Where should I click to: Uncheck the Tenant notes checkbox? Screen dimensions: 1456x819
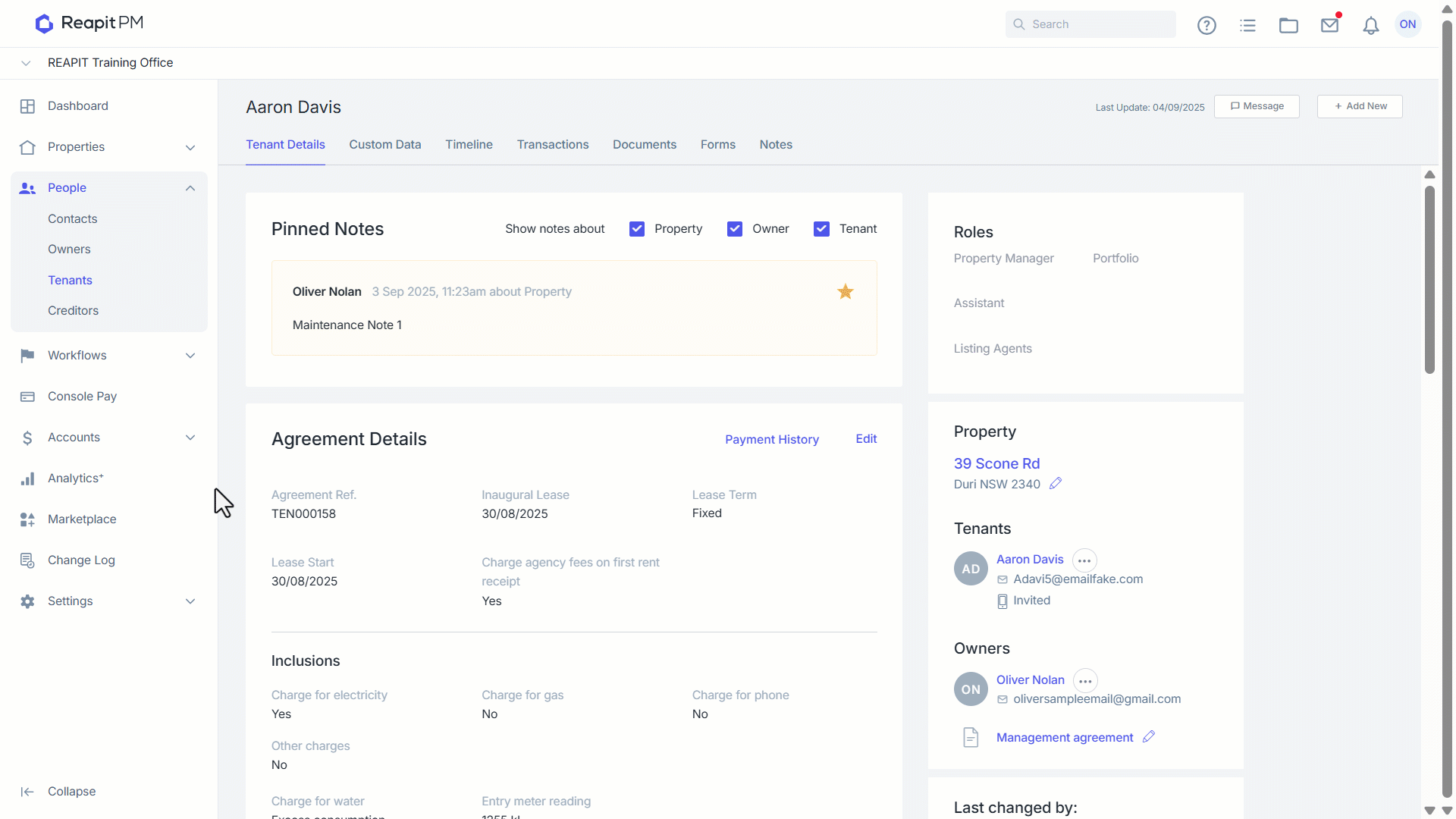pos(821,229)
